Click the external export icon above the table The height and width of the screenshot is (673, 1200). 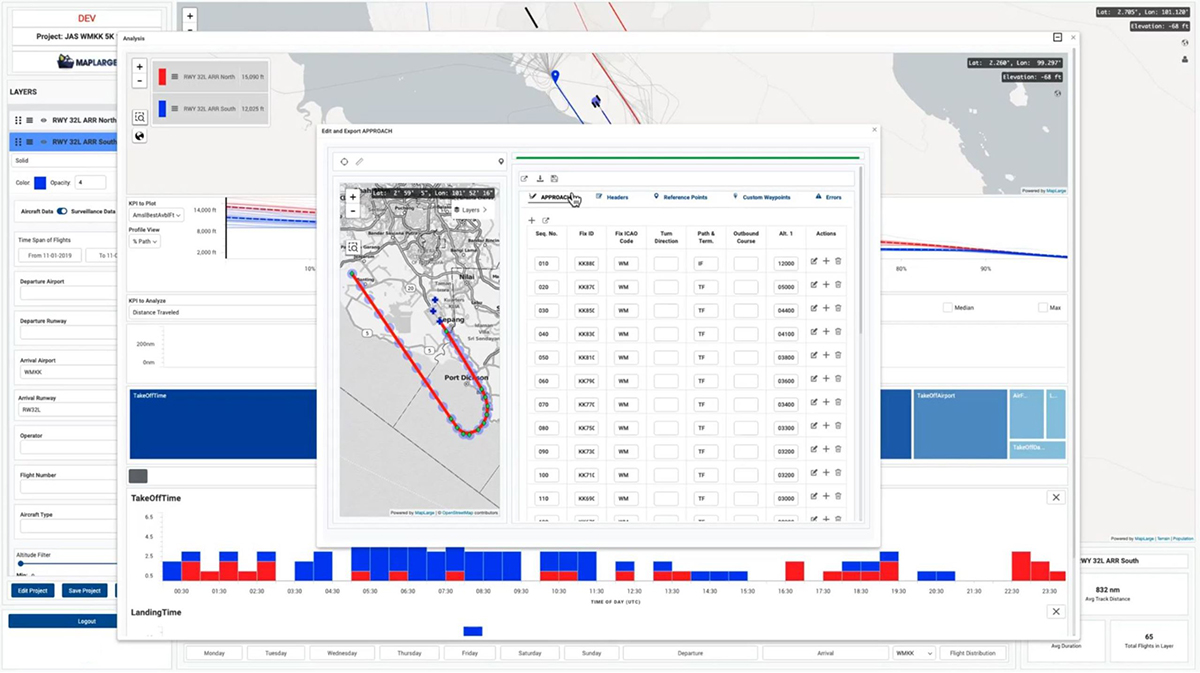pos(524,178)
